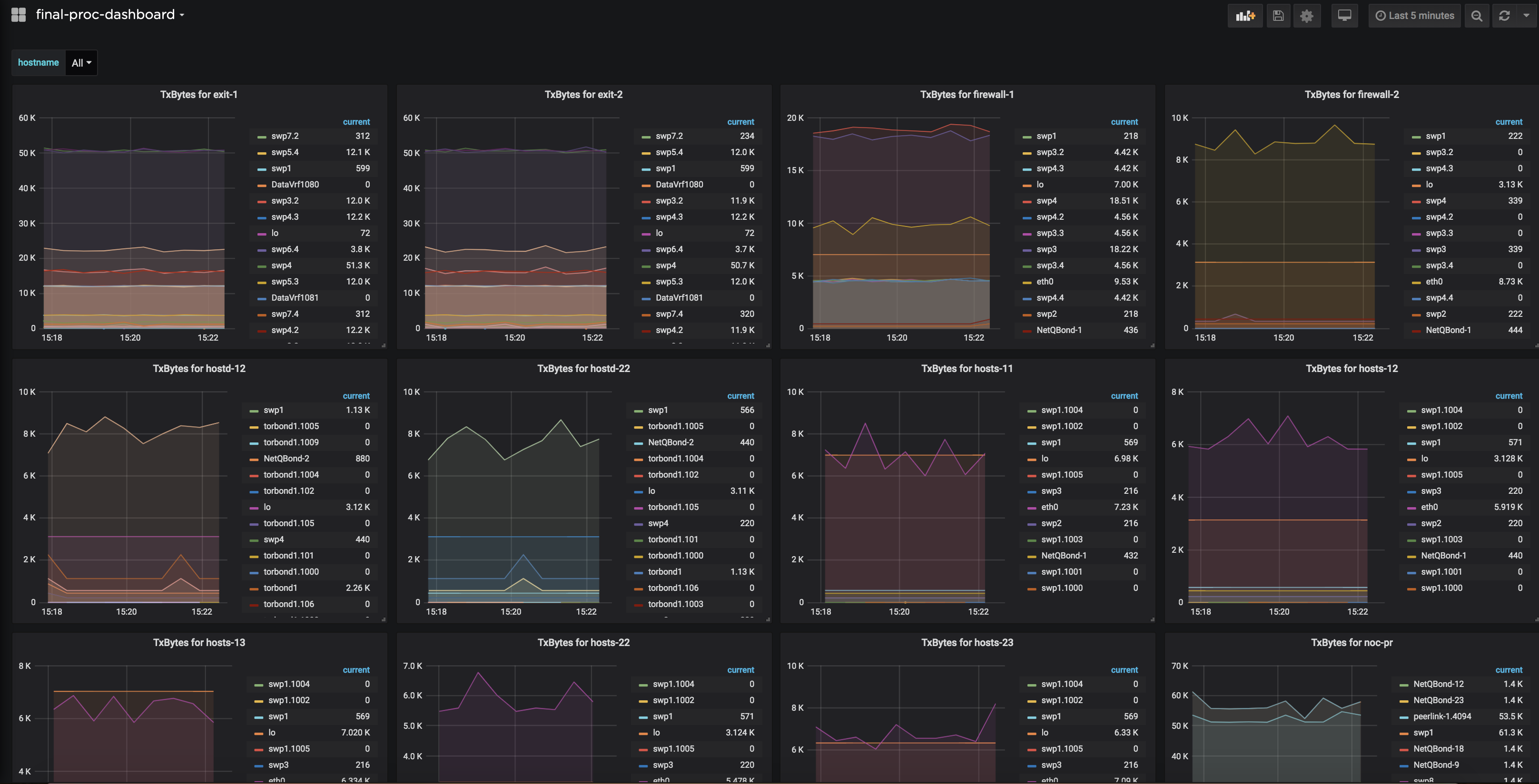Toggle swp7.2 series in exit-1 legend

[x=285, y=136]
